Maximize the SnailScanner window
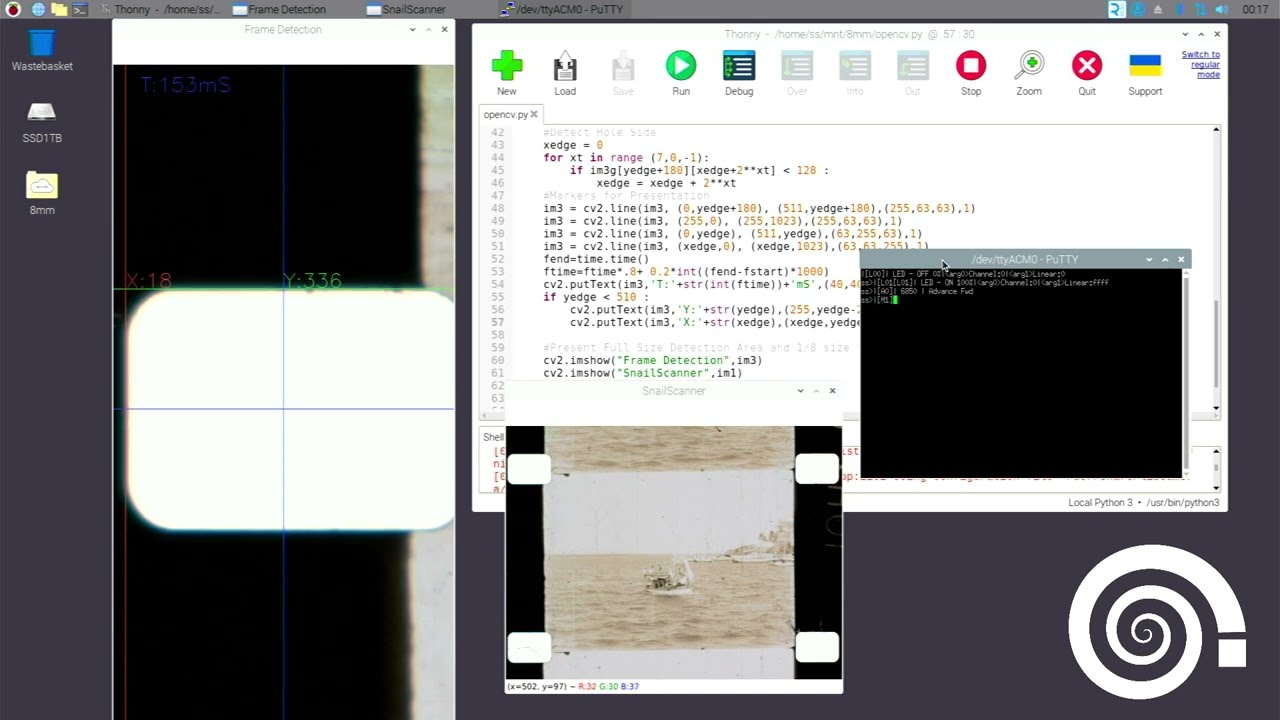1280x720 pixels. (816, 391)
